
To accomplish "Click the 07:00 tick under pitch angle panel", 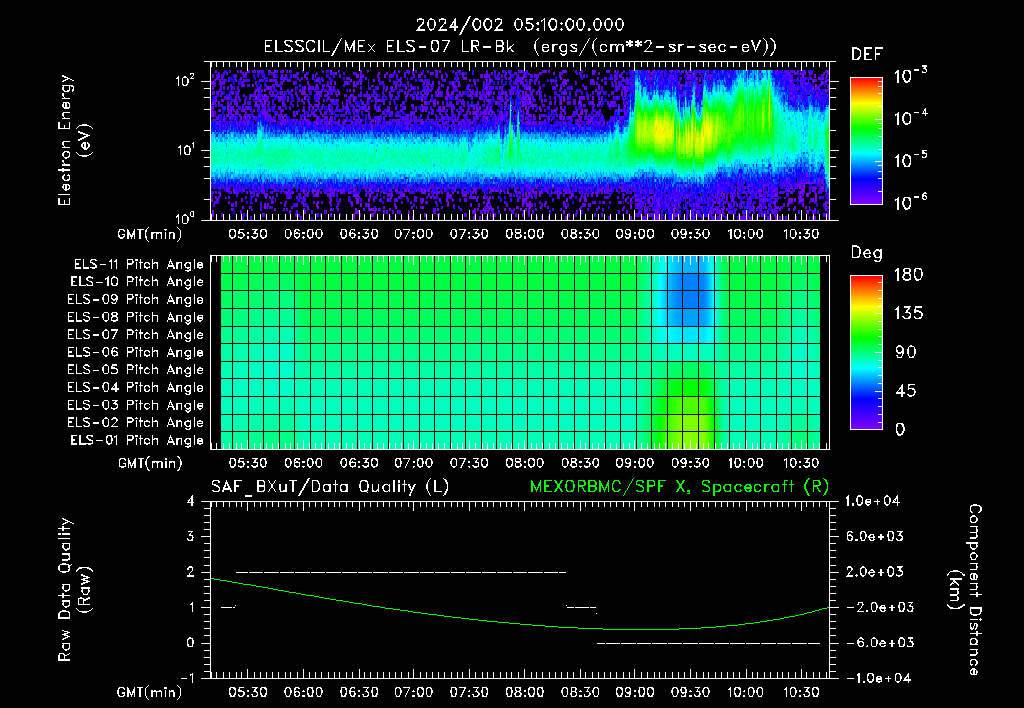I will 413,464.
